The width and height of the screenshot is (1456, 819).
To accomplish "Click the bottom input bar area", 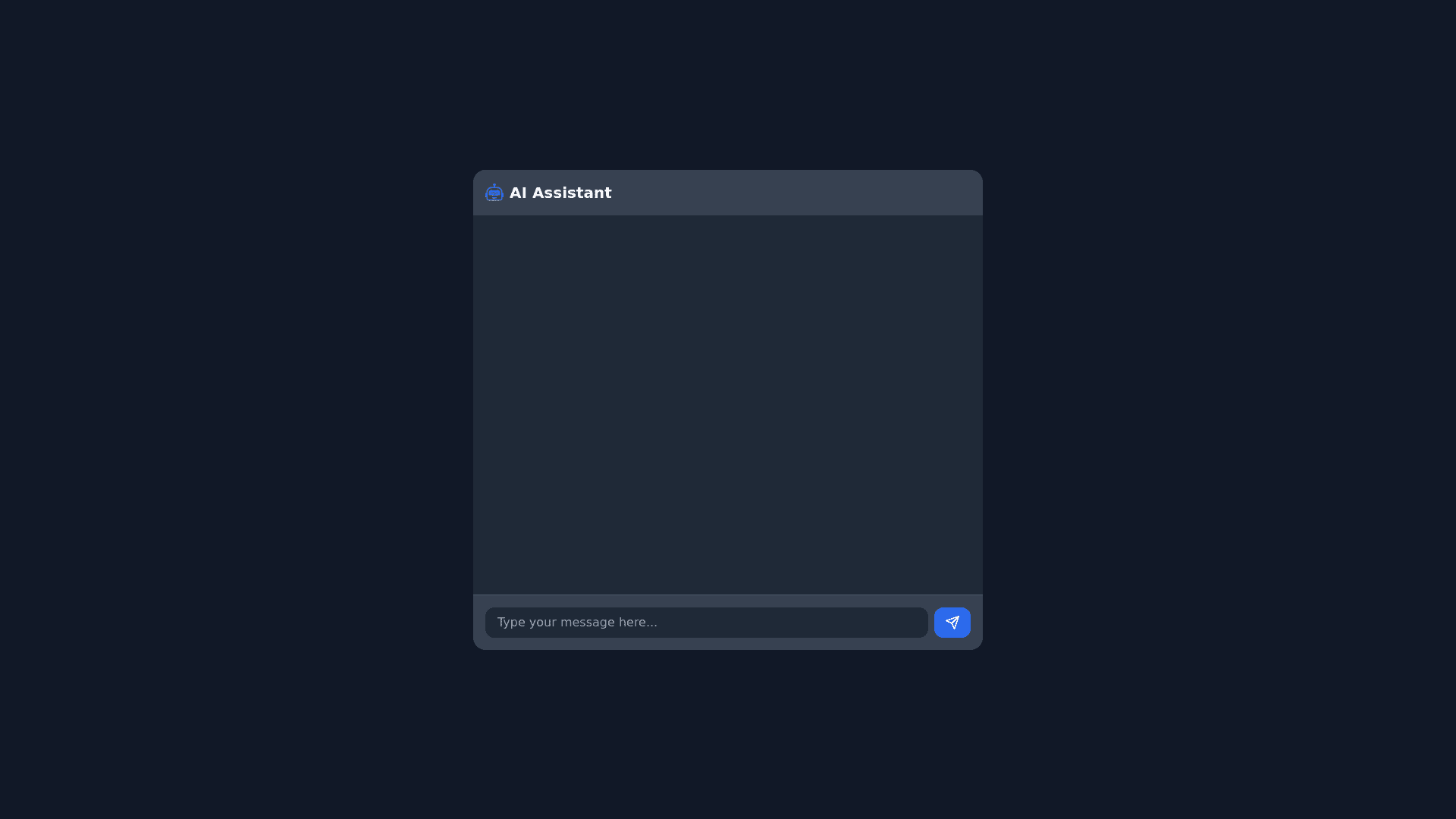I will [x=728, y=623].
